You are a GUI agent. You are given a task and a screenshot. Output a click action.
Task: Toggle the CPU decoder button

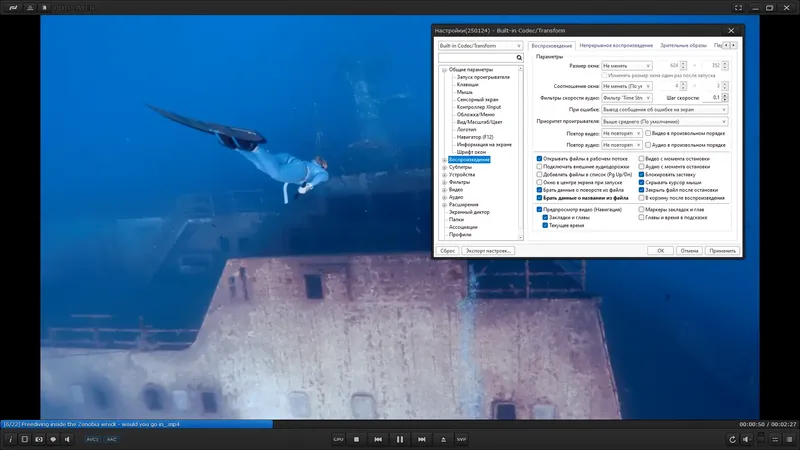point(338,439)
